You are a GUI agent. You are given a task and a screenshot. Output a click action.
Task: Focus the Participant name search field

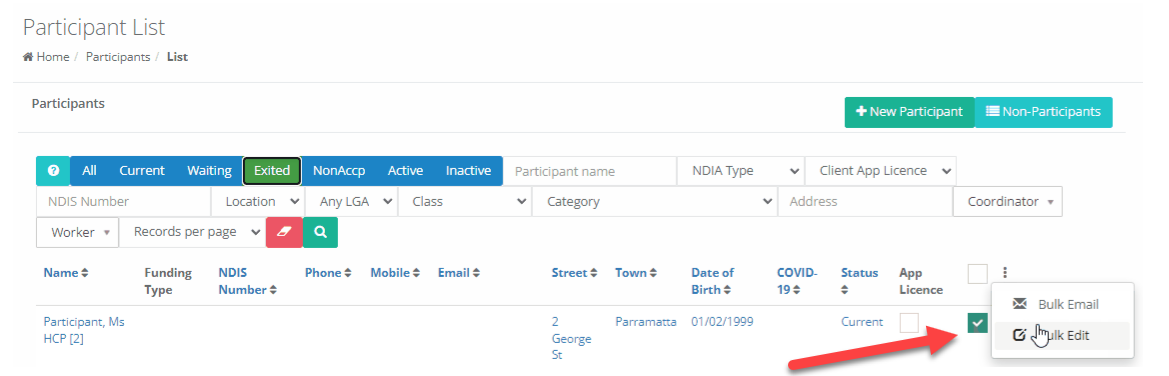tap(590, 171)
